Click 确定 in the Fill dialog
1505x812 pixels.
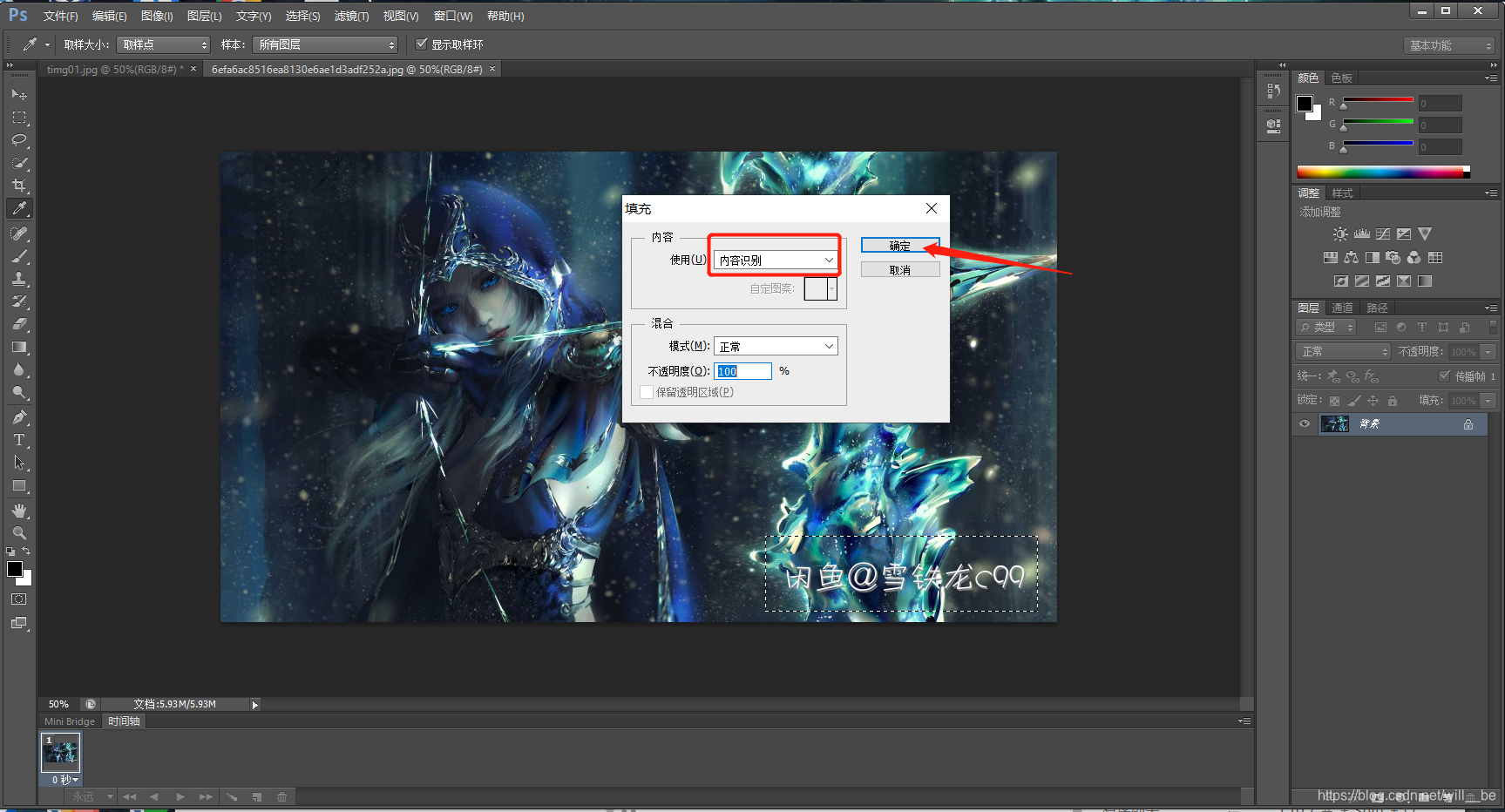(900, 246)
